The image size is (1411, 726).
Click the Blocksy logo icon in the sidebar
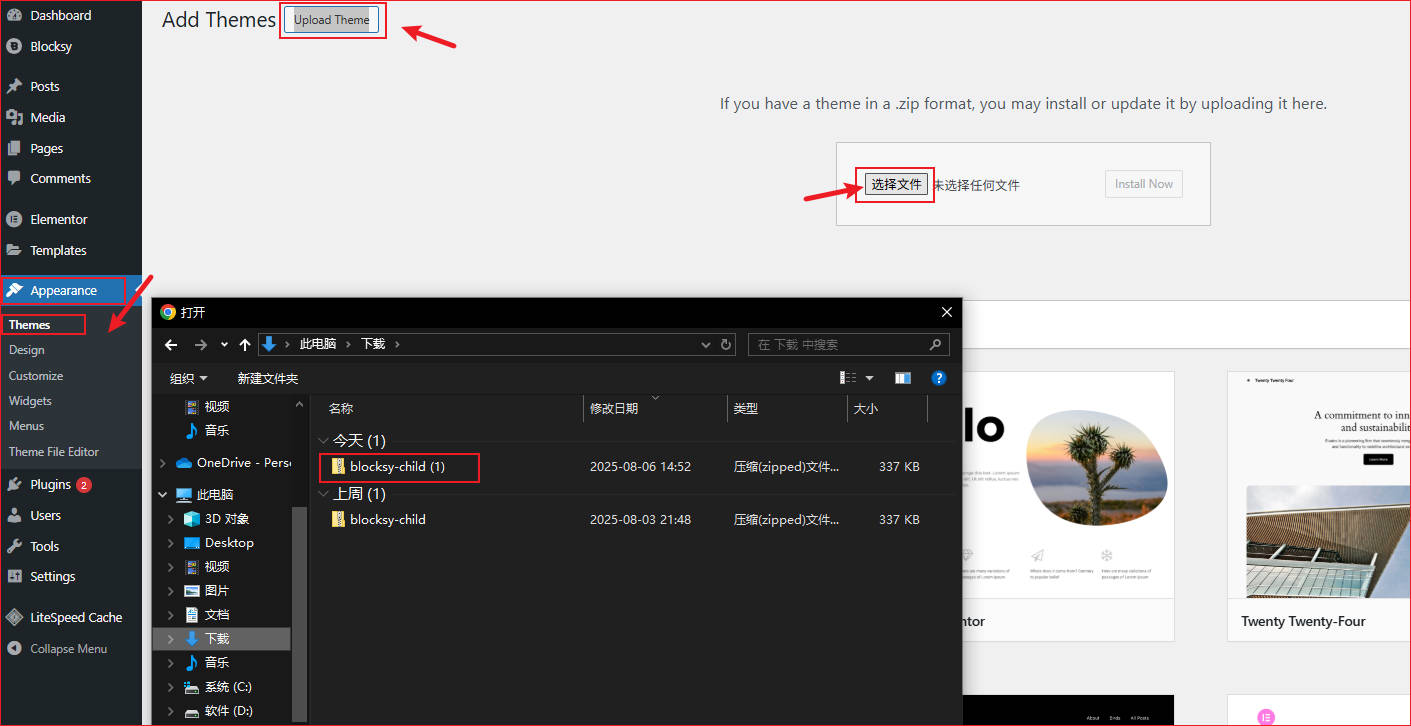[x=14, y=46]
